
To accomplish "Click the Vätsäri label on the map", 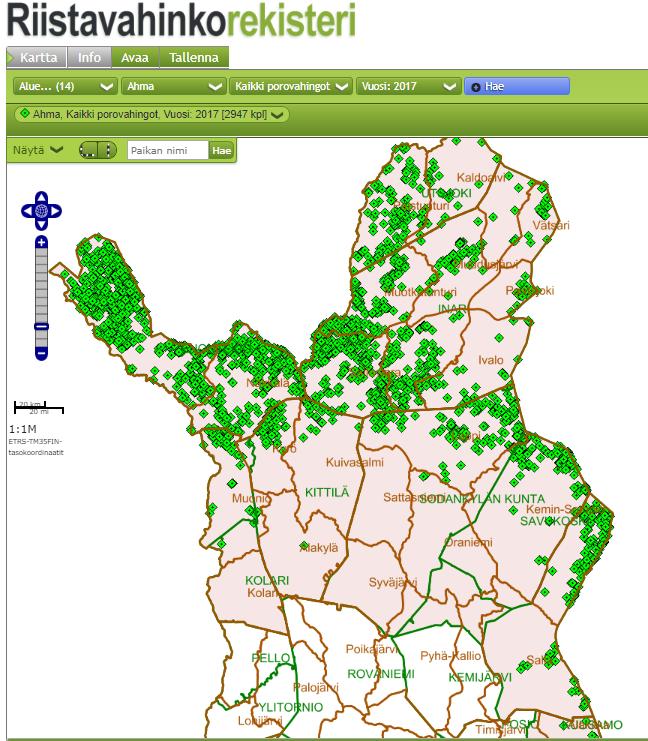I will [551, 225].
